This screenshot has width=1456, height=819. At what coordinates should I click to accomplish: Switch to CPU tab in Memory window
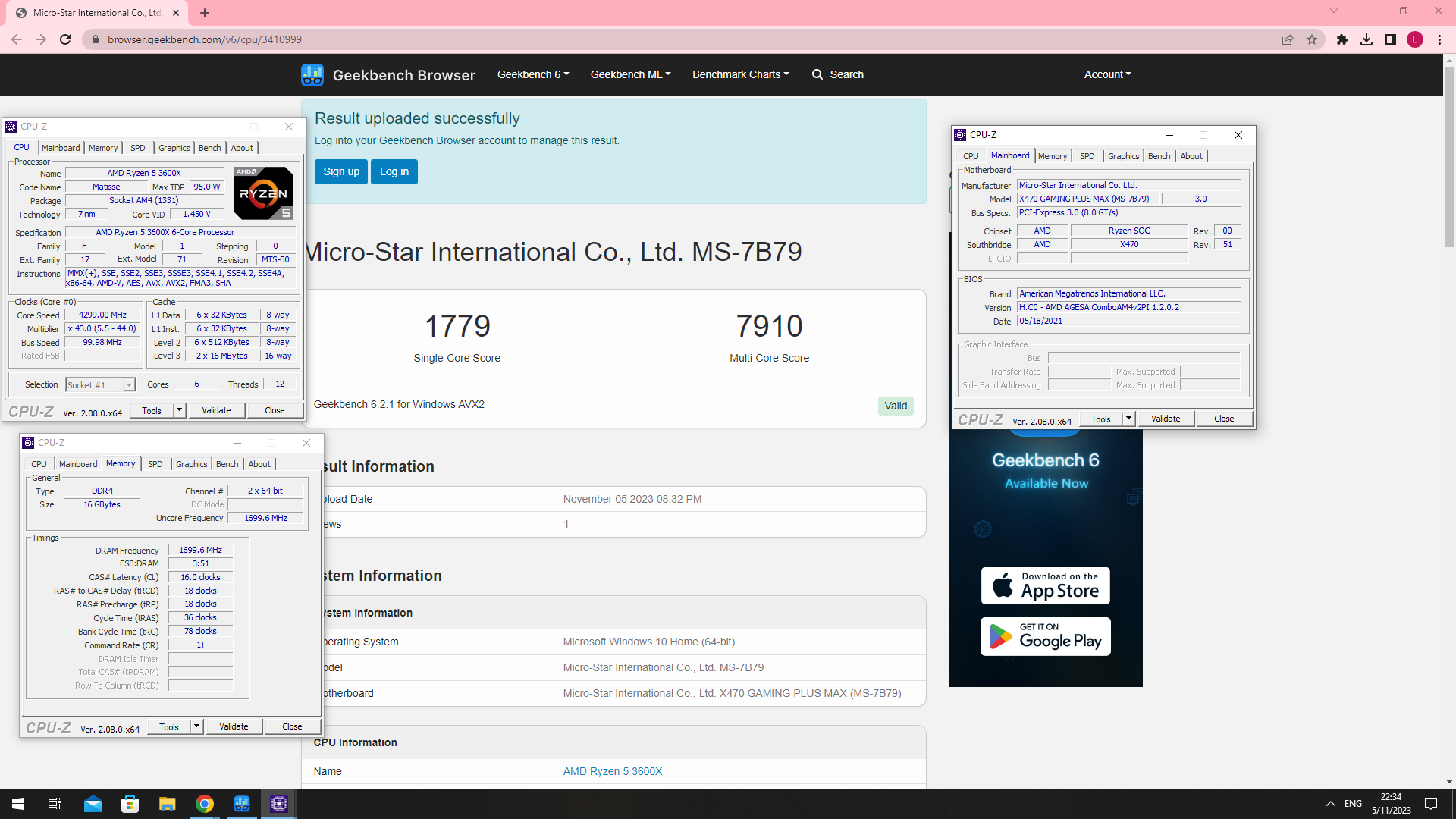pyautogui.click(x=39, y=464)
